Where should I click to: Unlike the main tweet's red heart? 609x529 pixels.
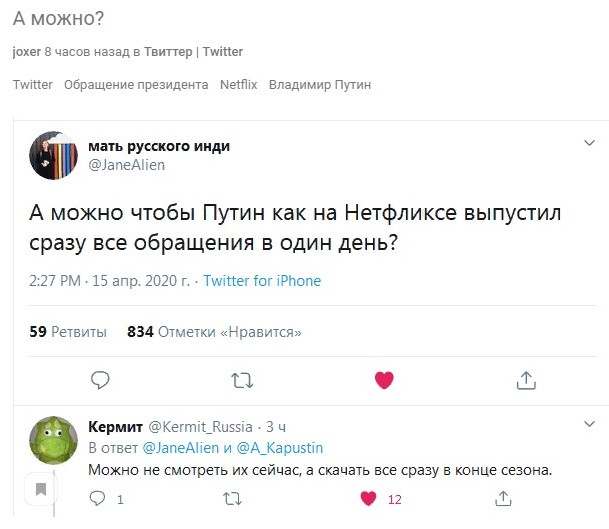coord(384,380)
